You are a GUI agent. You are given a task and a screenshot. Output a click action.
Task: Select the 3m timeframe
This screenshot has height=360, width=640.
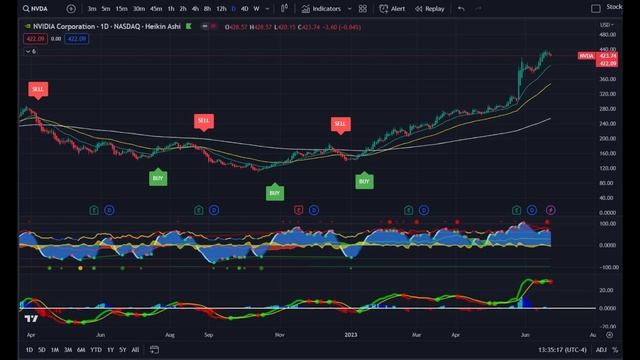point(92,9)
